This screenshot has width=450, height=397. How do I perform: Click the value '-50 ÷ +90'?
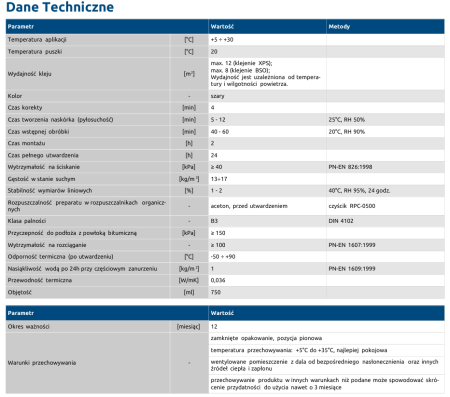[223, 257]
